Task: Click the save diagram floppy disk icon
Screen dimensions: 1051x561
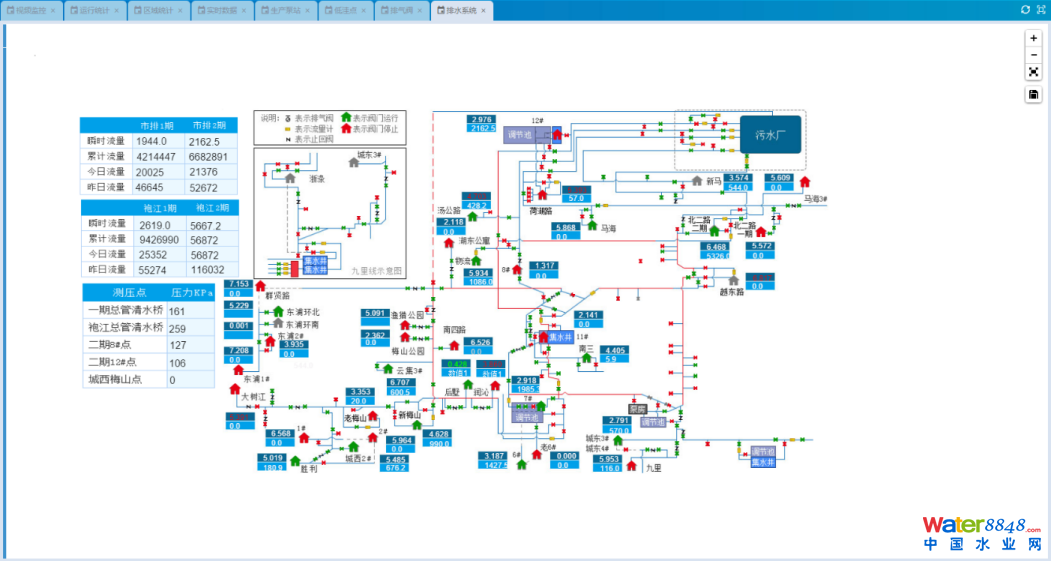Action: [1034, 95]
